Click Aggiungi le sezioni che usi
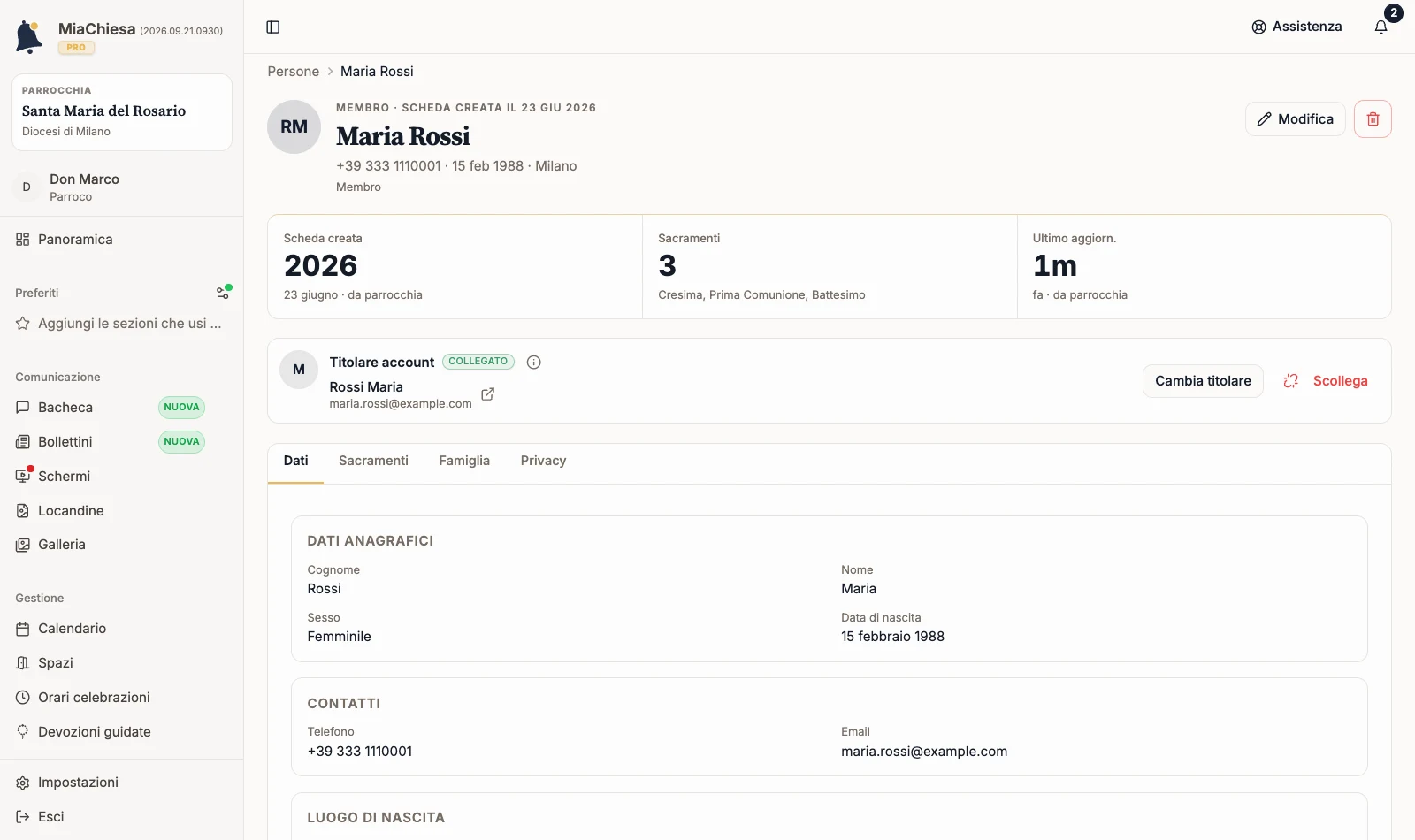This screenshot has height=840, width=1415. click(x=121, y=324)
